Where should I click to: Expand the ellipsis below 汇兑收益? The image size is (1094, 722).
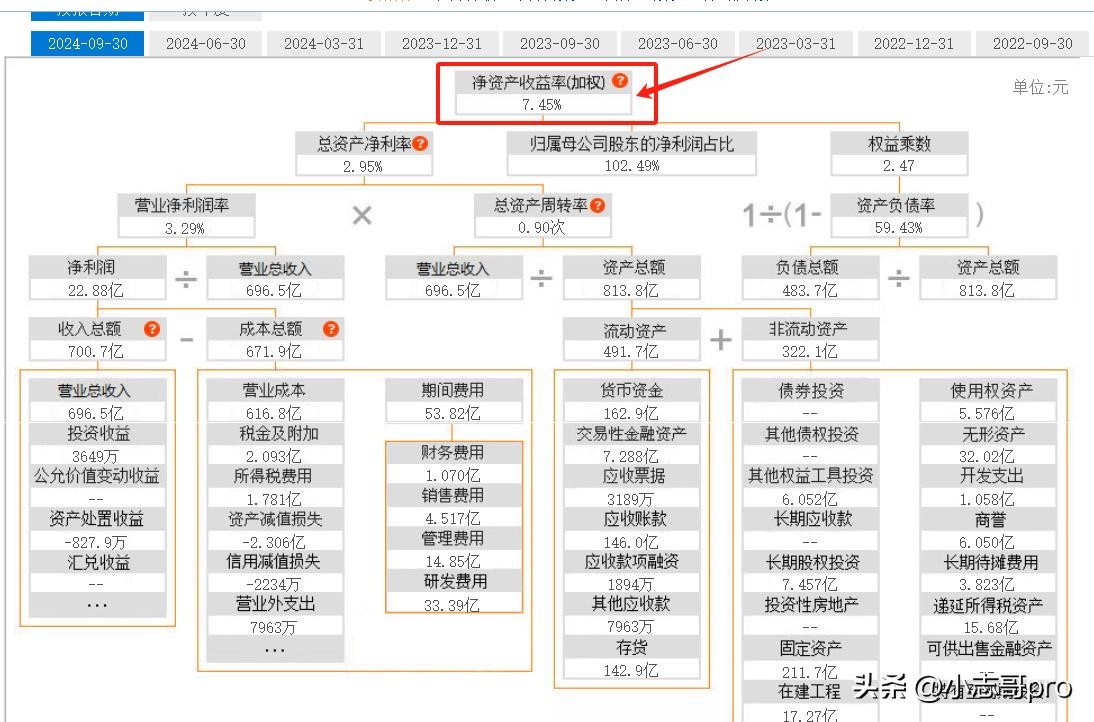pos(97,605)
